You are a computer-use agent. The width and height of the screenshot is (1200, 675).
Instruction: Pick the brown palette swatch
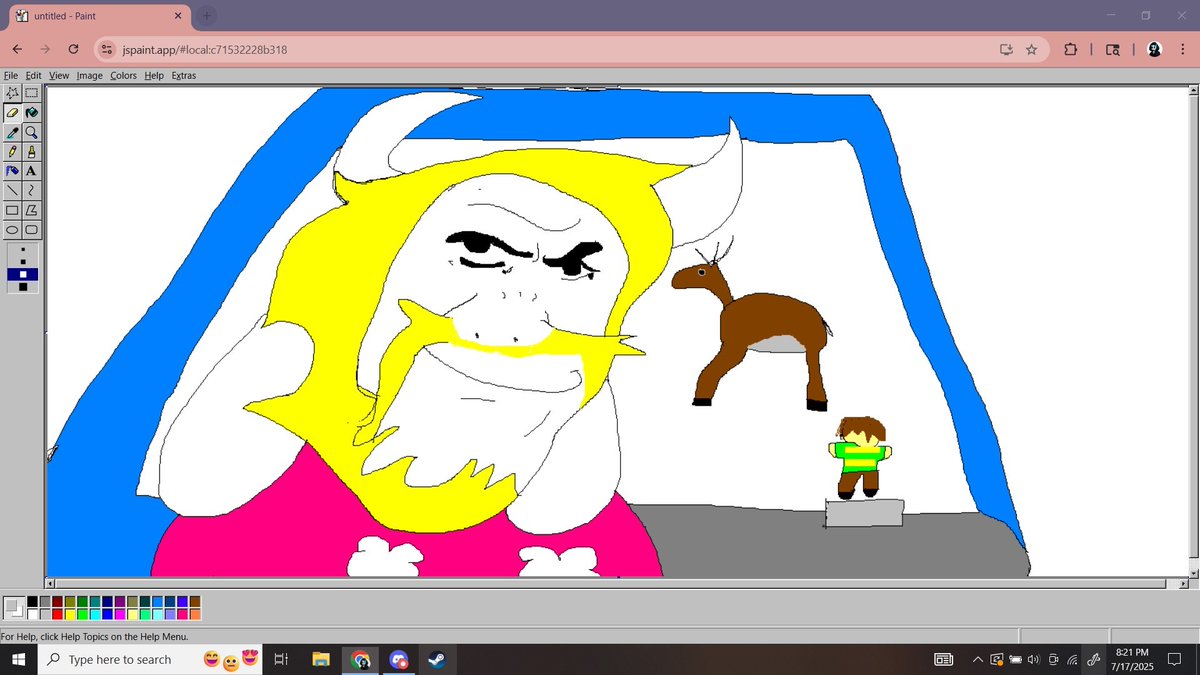coord(195,602)
